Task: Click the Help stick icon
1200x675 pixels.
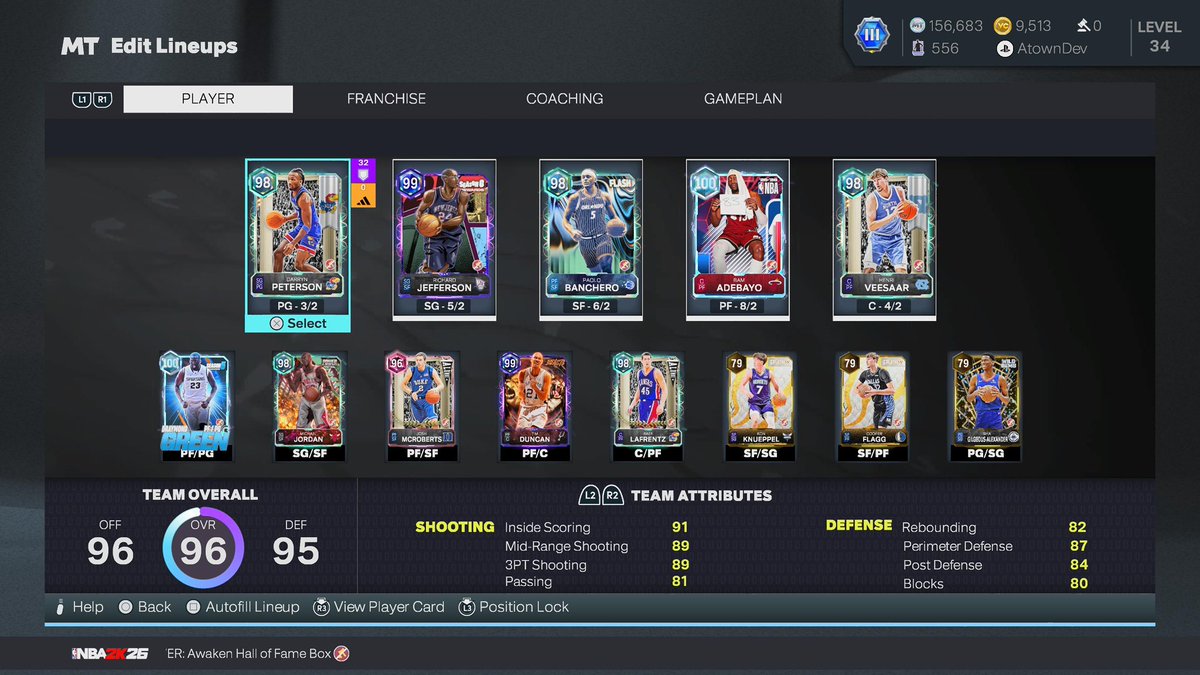Action: coord(60,607)
